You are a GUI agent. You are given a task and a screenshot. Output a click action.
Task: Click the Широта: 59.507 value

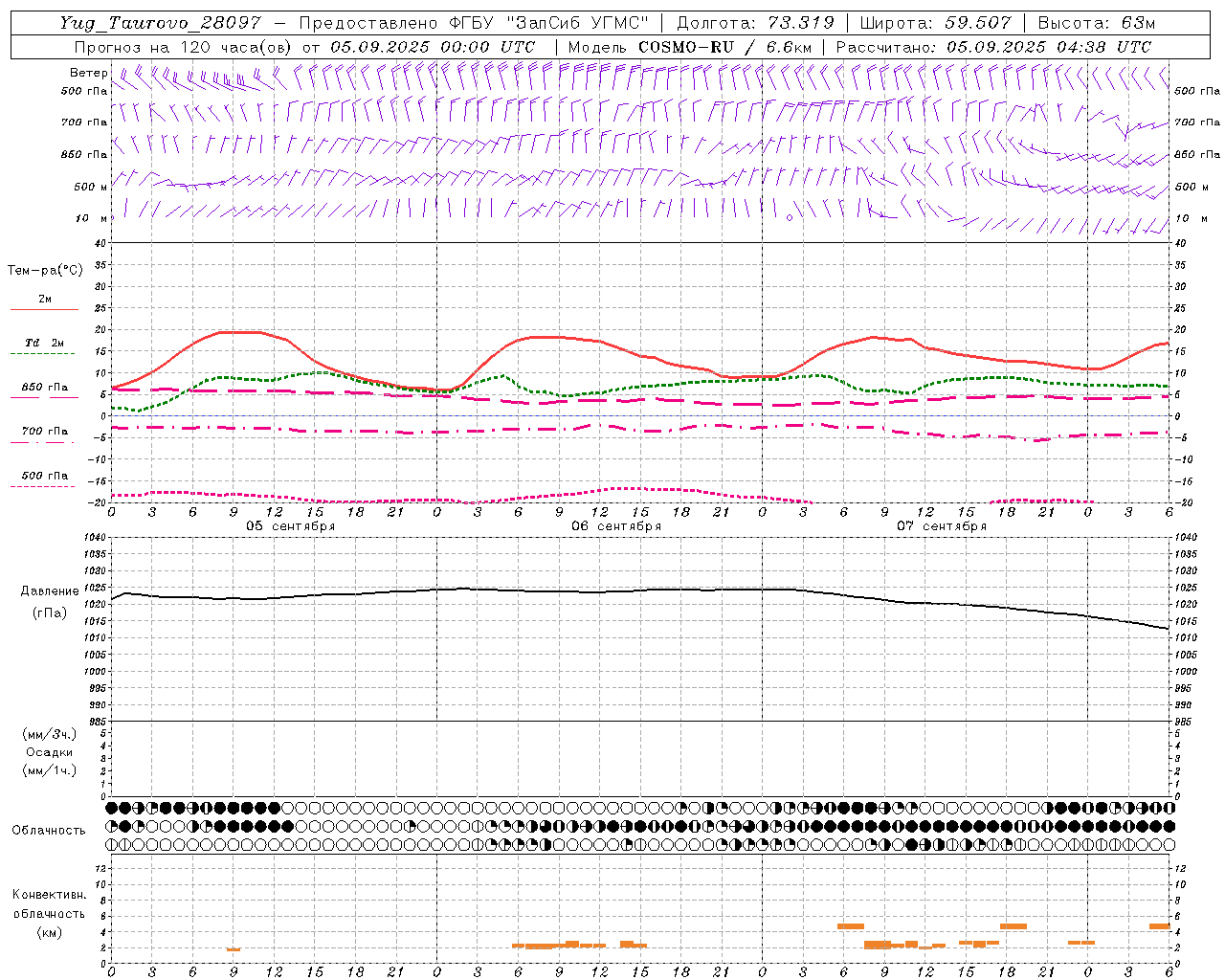point(936,23)
